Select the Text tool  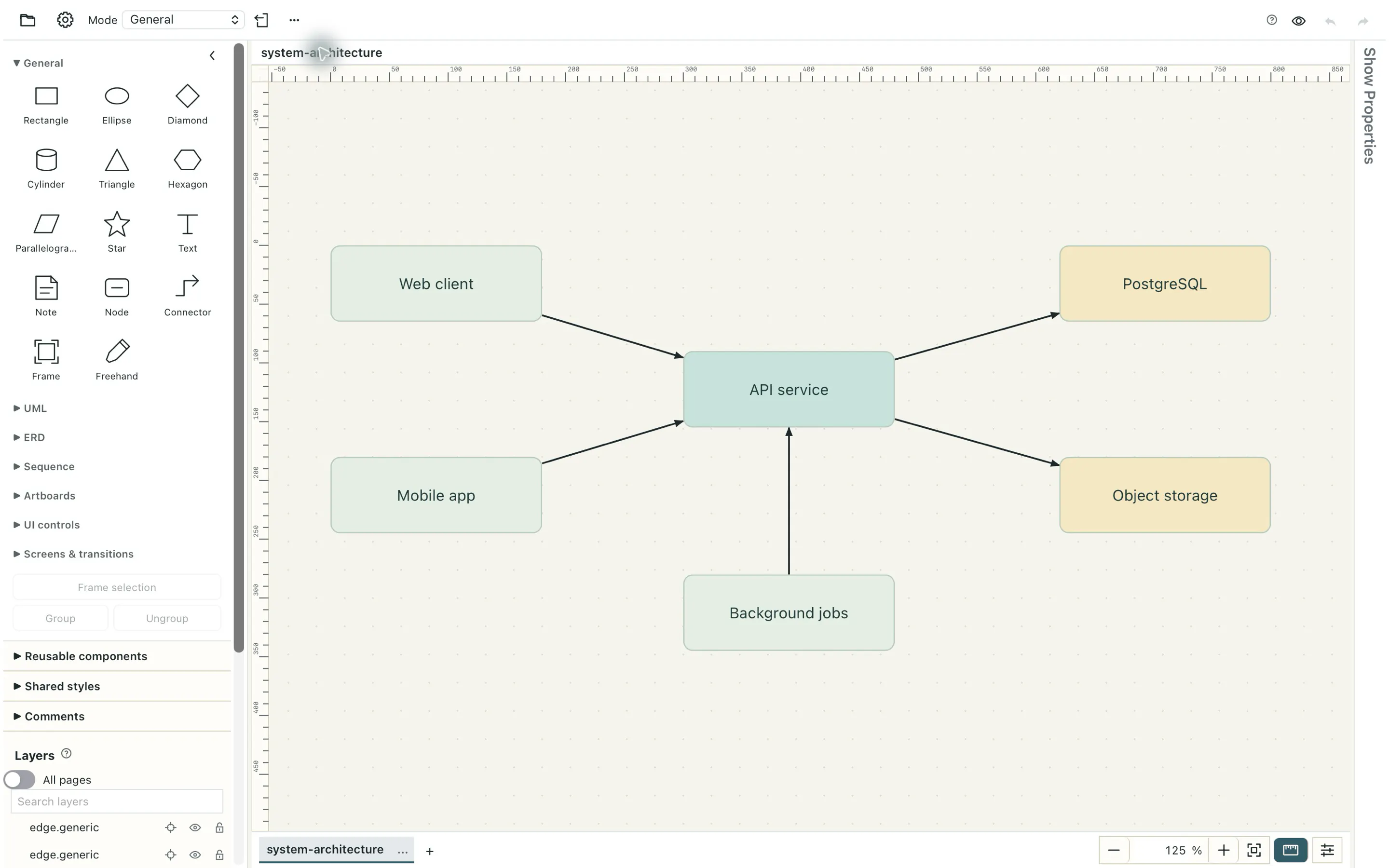[x=187, y=232]
